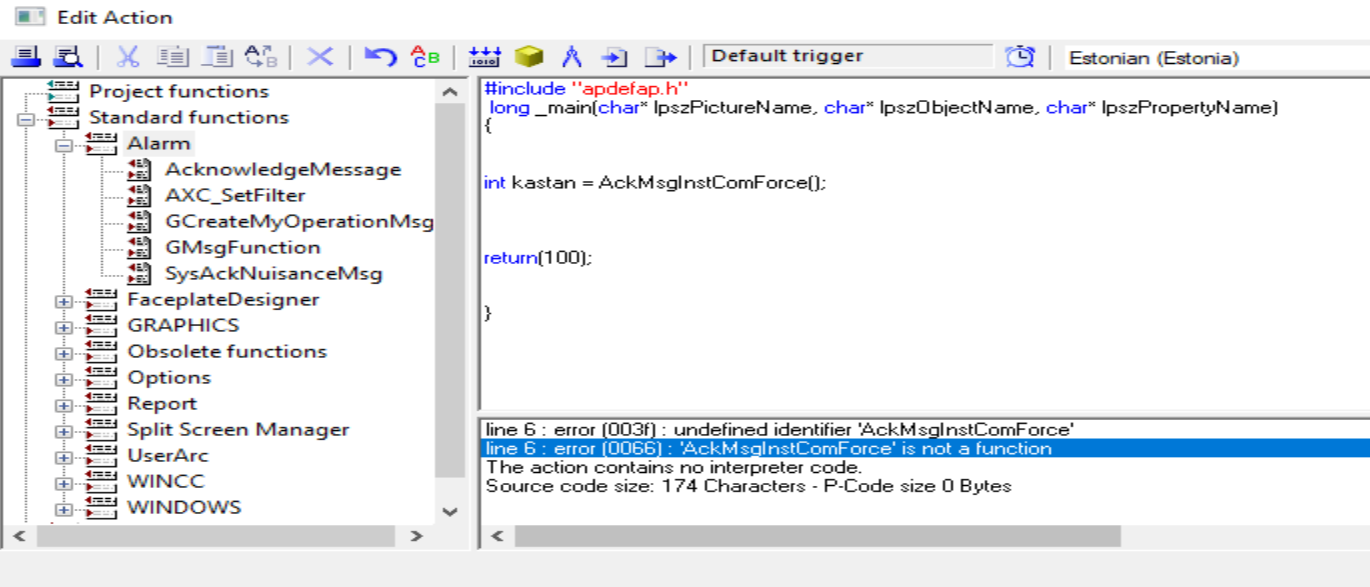Click the Delete X icon
Screen dimensions: 1370x587
[x=320, y=57]
